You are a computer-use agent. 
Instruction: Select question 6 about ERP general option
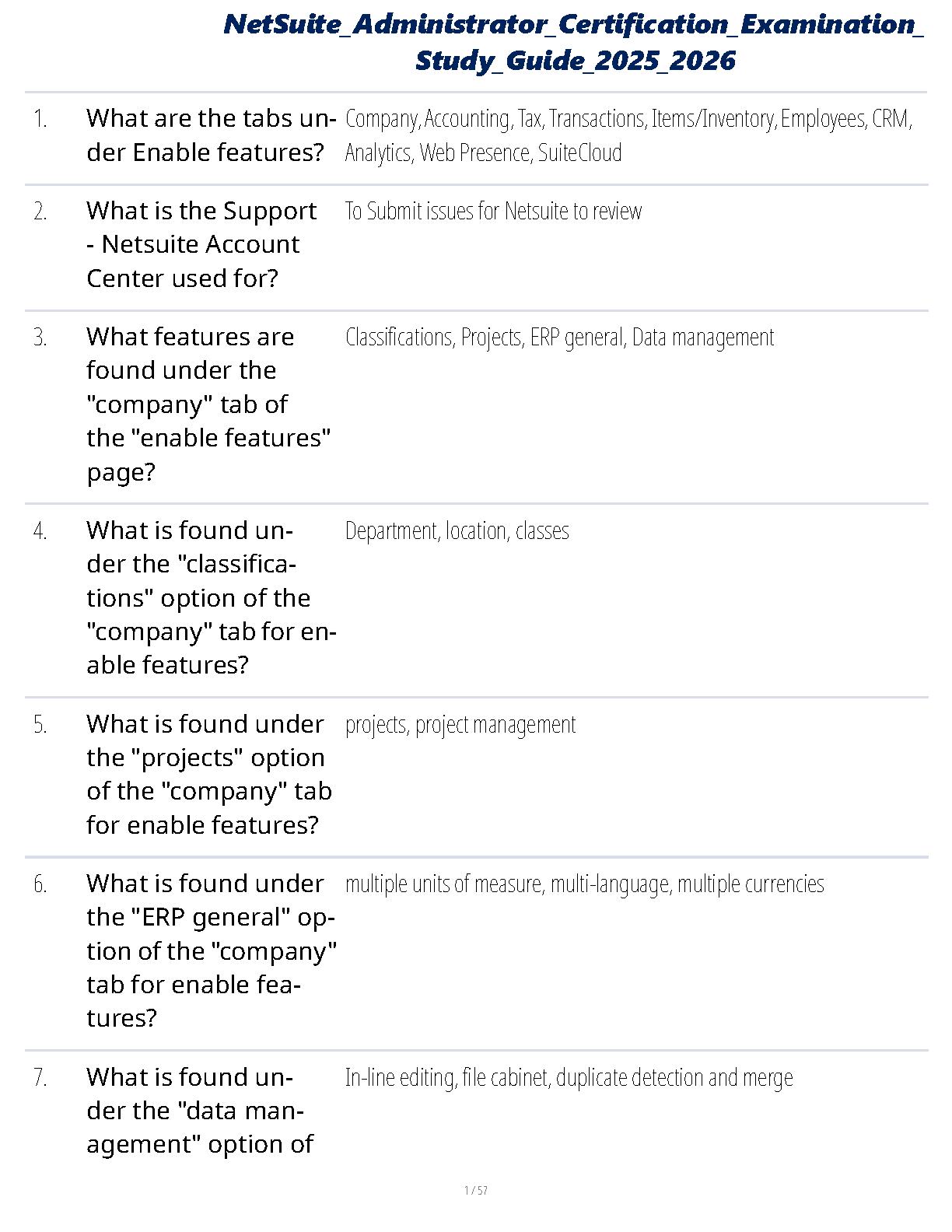(212, 950)
